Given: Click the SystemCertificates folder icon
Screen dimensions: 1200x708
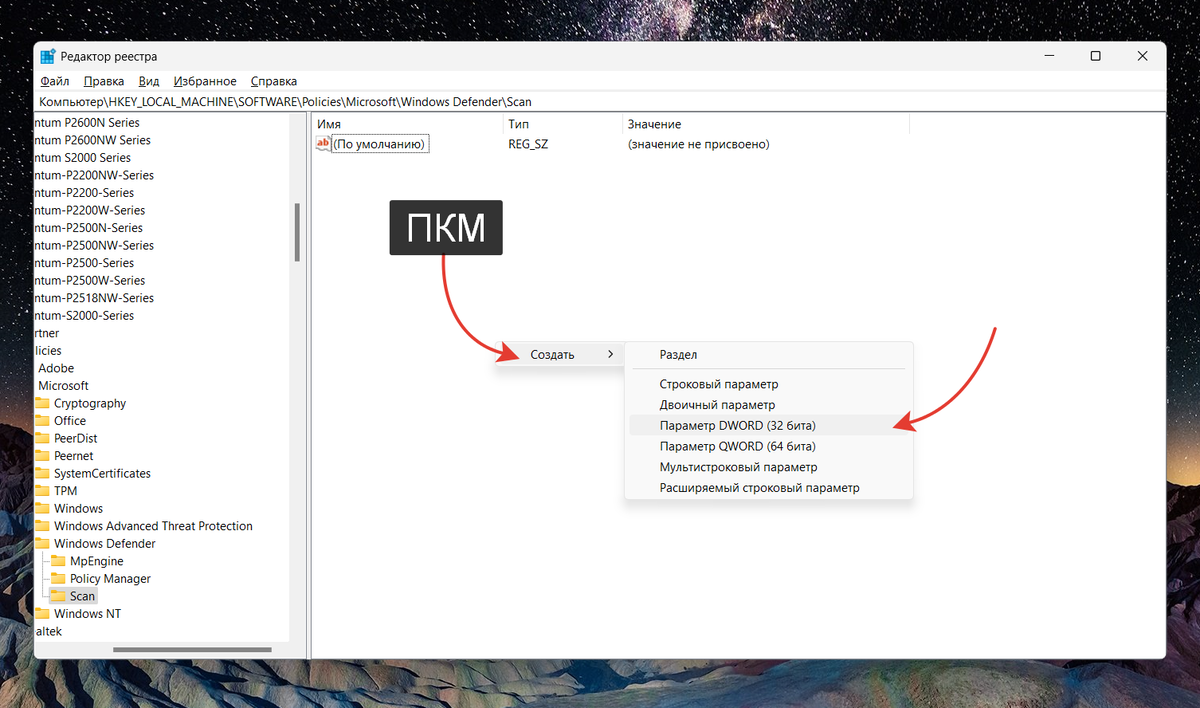Looking at the screenshot, I should (x=42, y=474).
